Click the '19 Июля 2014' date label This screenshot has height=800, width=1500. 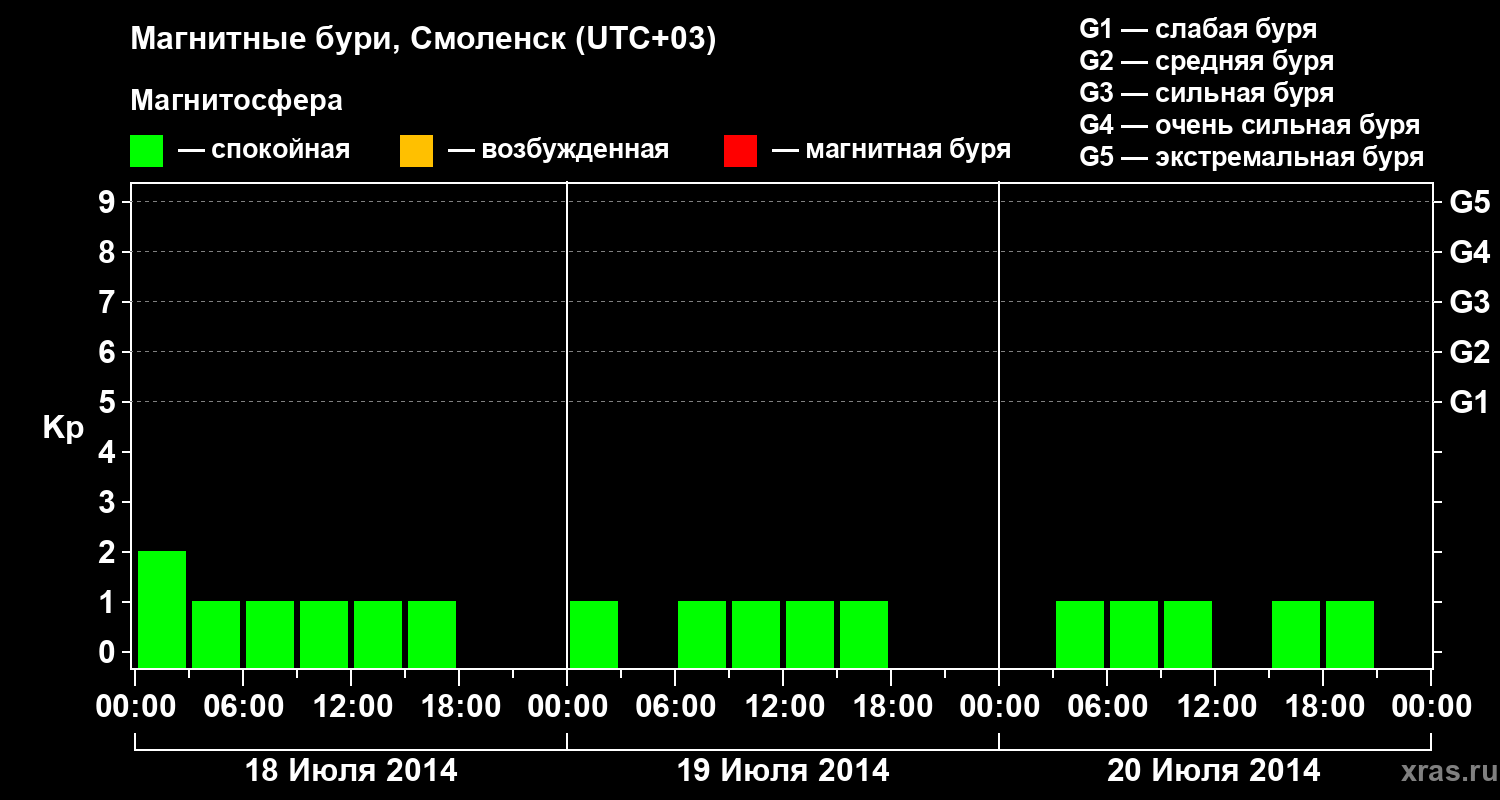783,771
